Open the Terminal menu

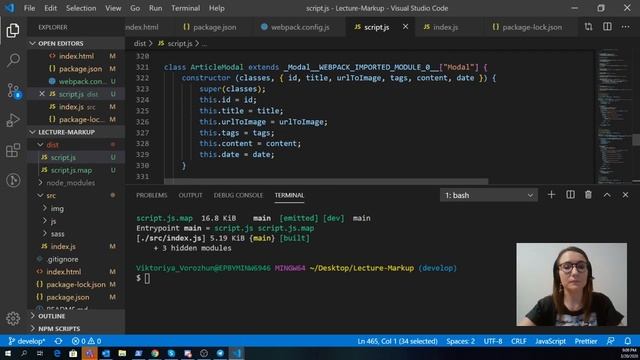186,8
